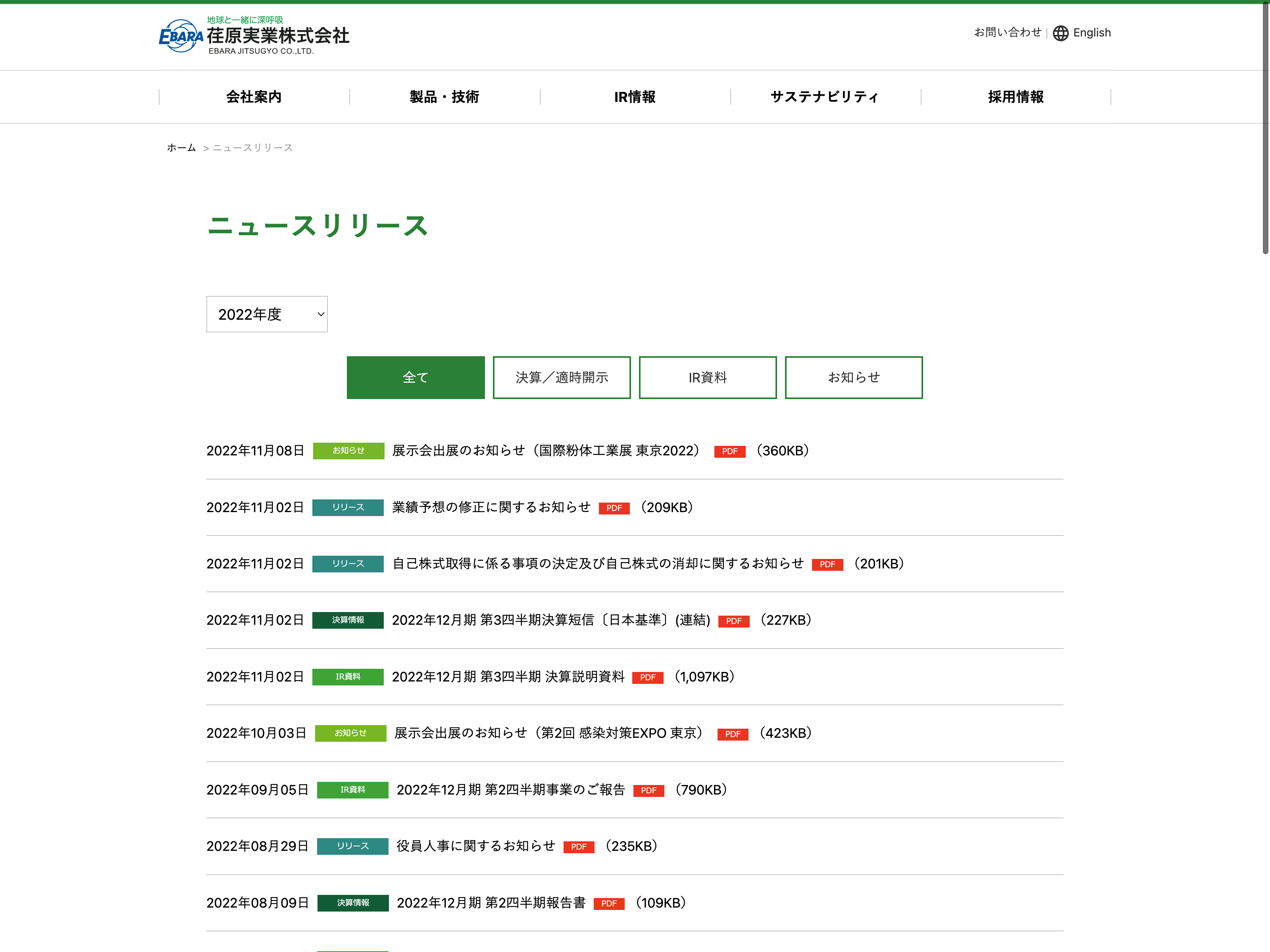Switch to the IR資料 filter tab

[707, 378]
